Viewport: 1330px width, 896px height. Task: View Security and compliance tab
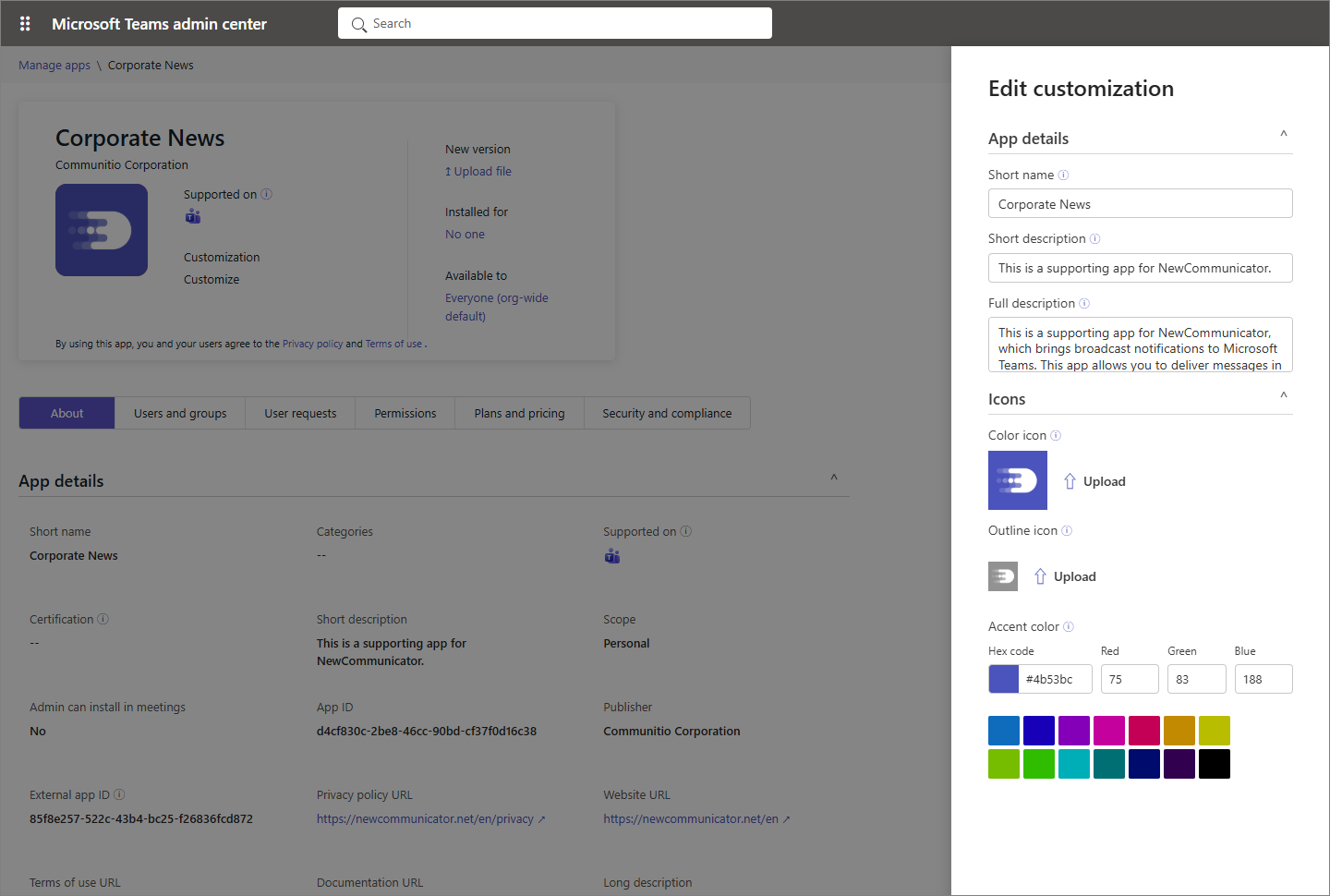point(667,413)
